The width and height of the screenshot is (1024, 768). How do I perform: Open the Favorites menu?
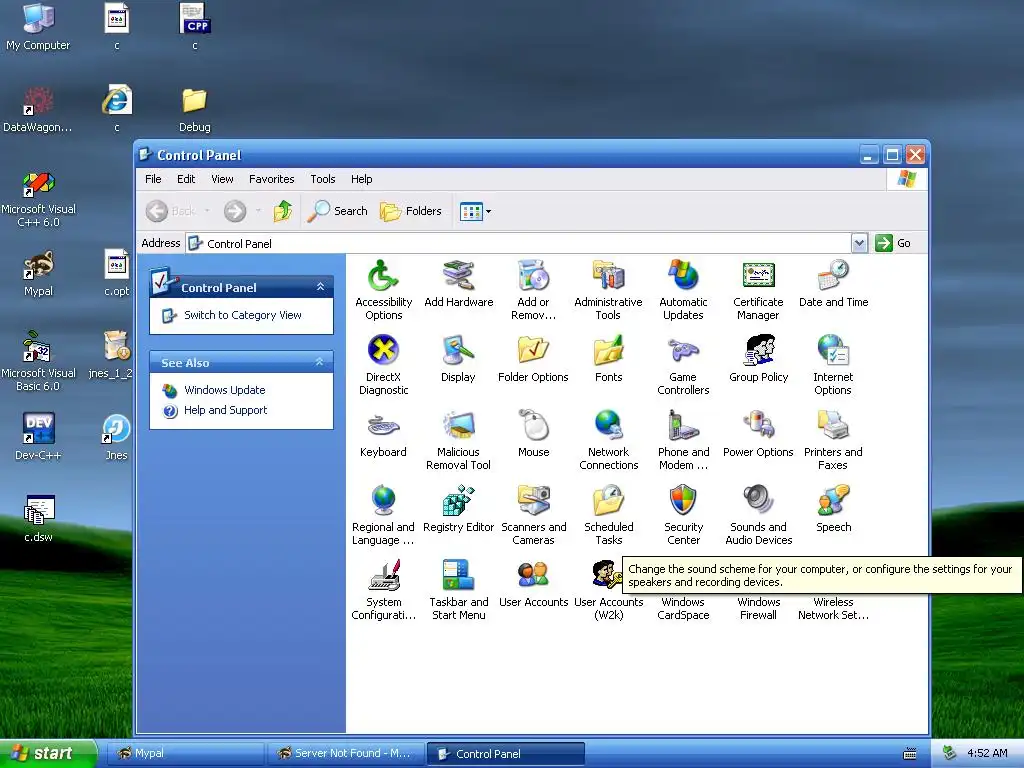click(x=272, y=179)
